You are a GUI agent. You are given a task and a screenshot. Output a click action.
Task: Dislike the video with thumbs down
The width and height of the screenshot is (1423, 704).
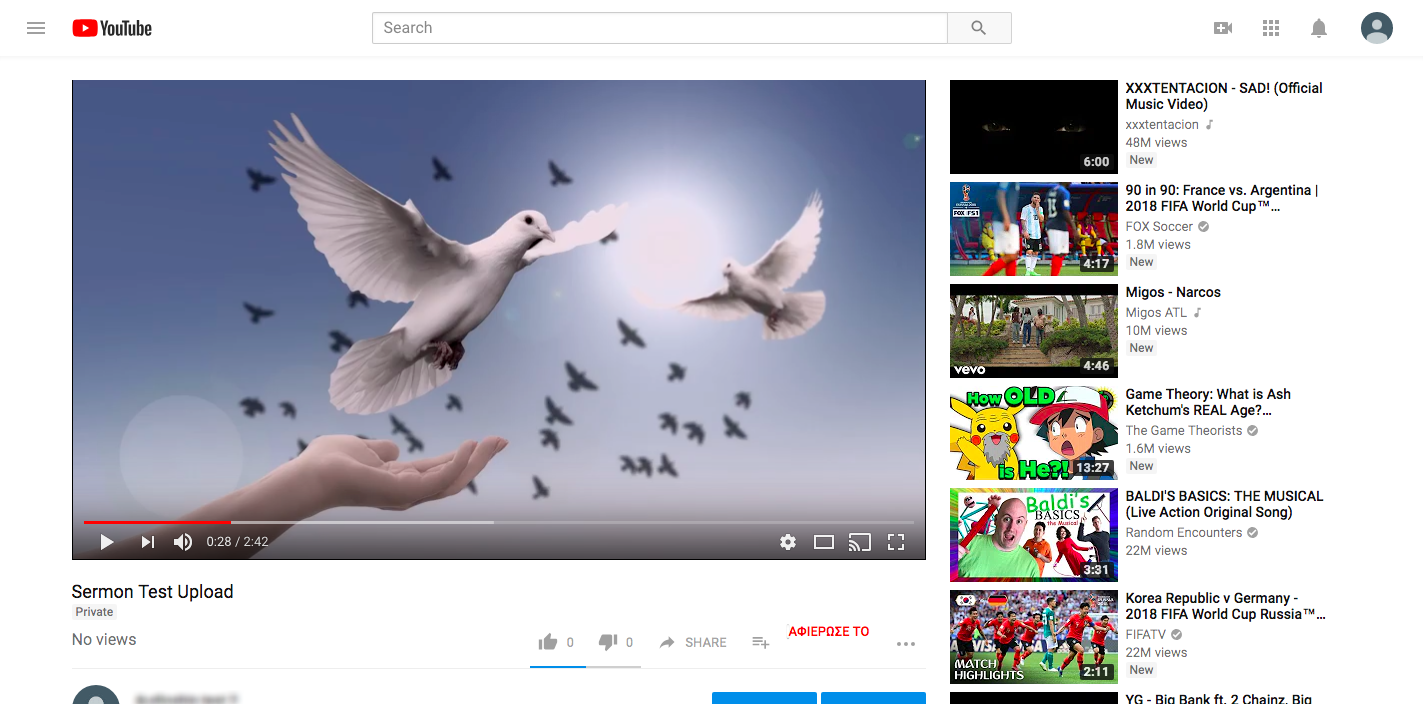tap(607, 642)
